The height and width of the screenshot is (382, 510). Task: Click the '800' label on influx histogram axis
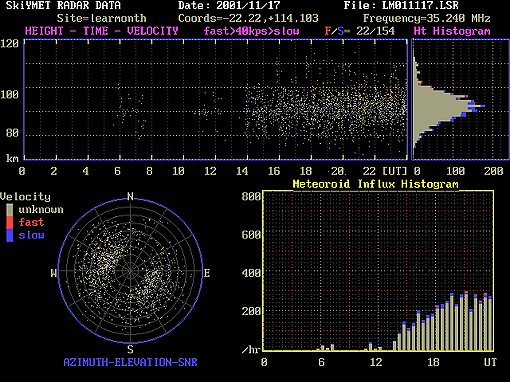[x=251, y=196]
